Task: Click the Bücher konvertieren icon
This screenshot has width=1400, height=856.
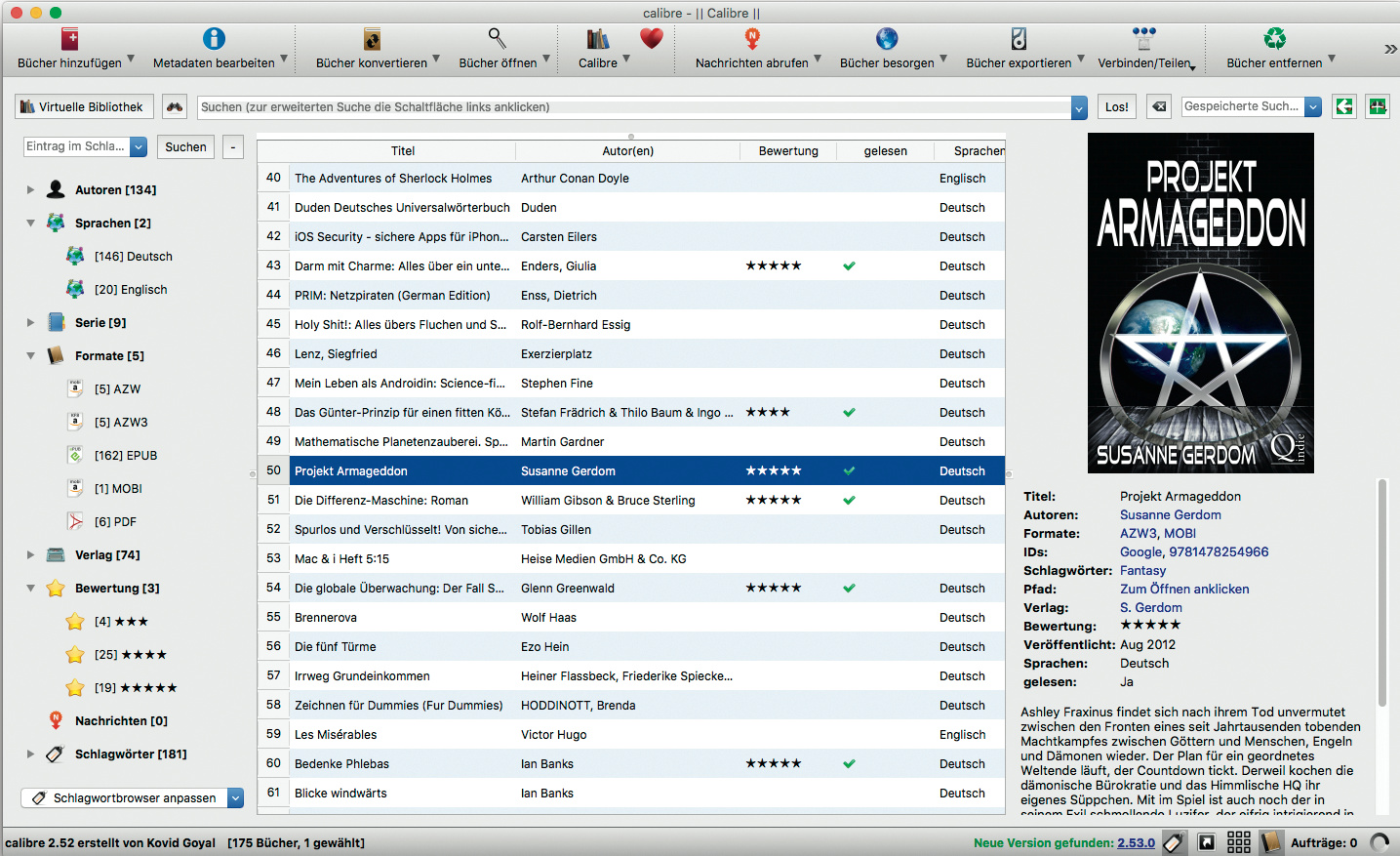Action: (372, 39)
